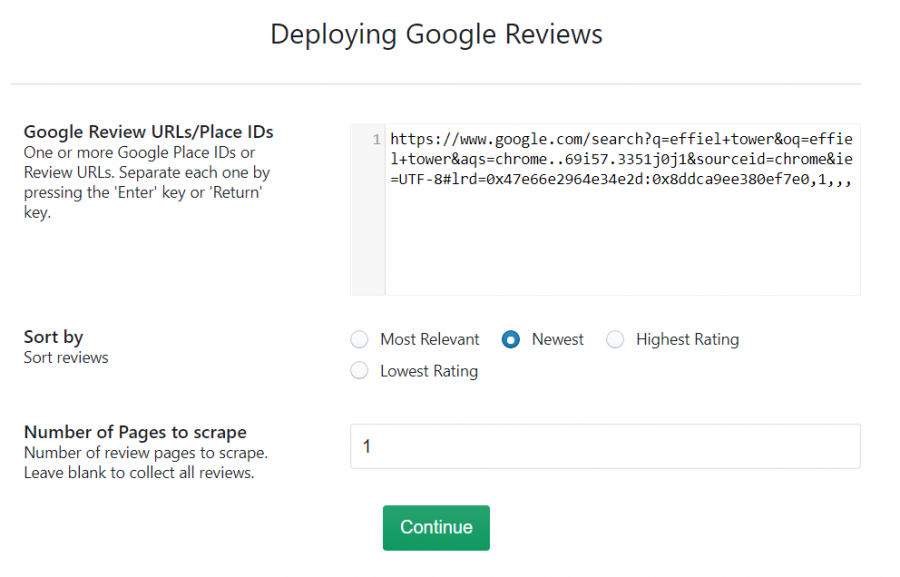Click the value 1 in the pages input
Screen dimensions: 900x577
(x=368, y=446)
